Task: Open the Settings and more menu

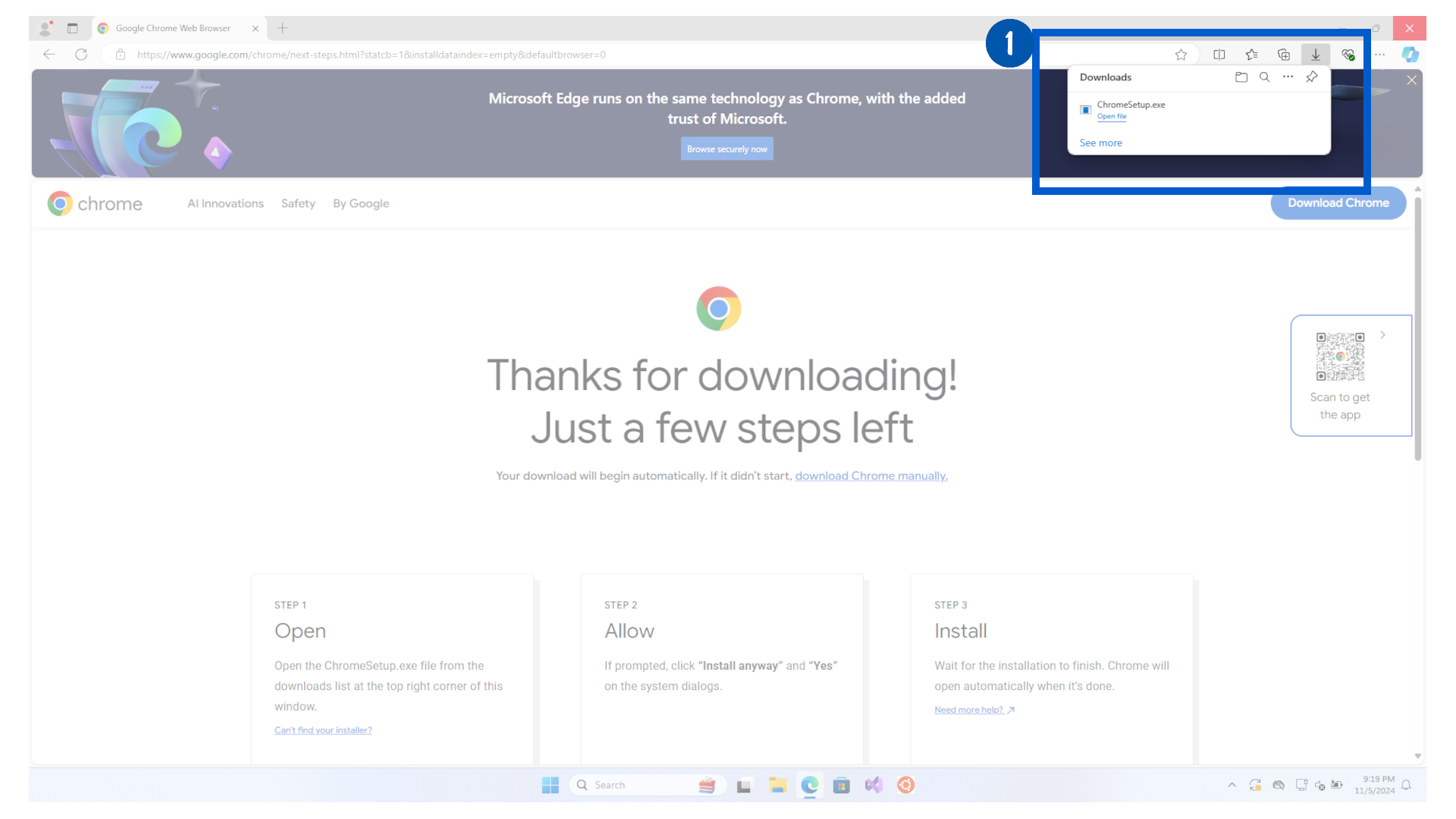Action: point(1379,55)
